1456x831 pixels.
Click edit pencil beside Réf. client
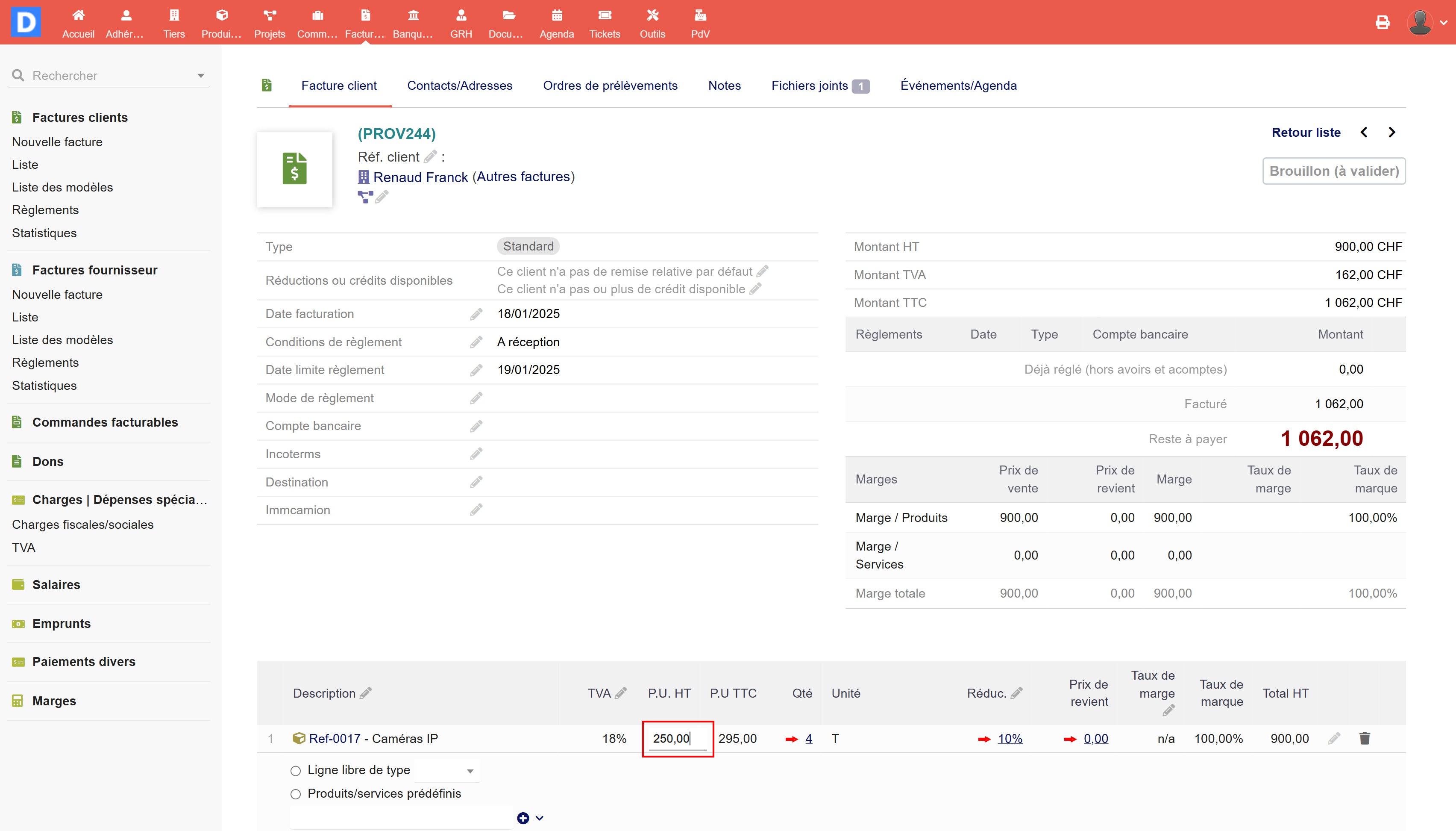click(x=431, y=156)
